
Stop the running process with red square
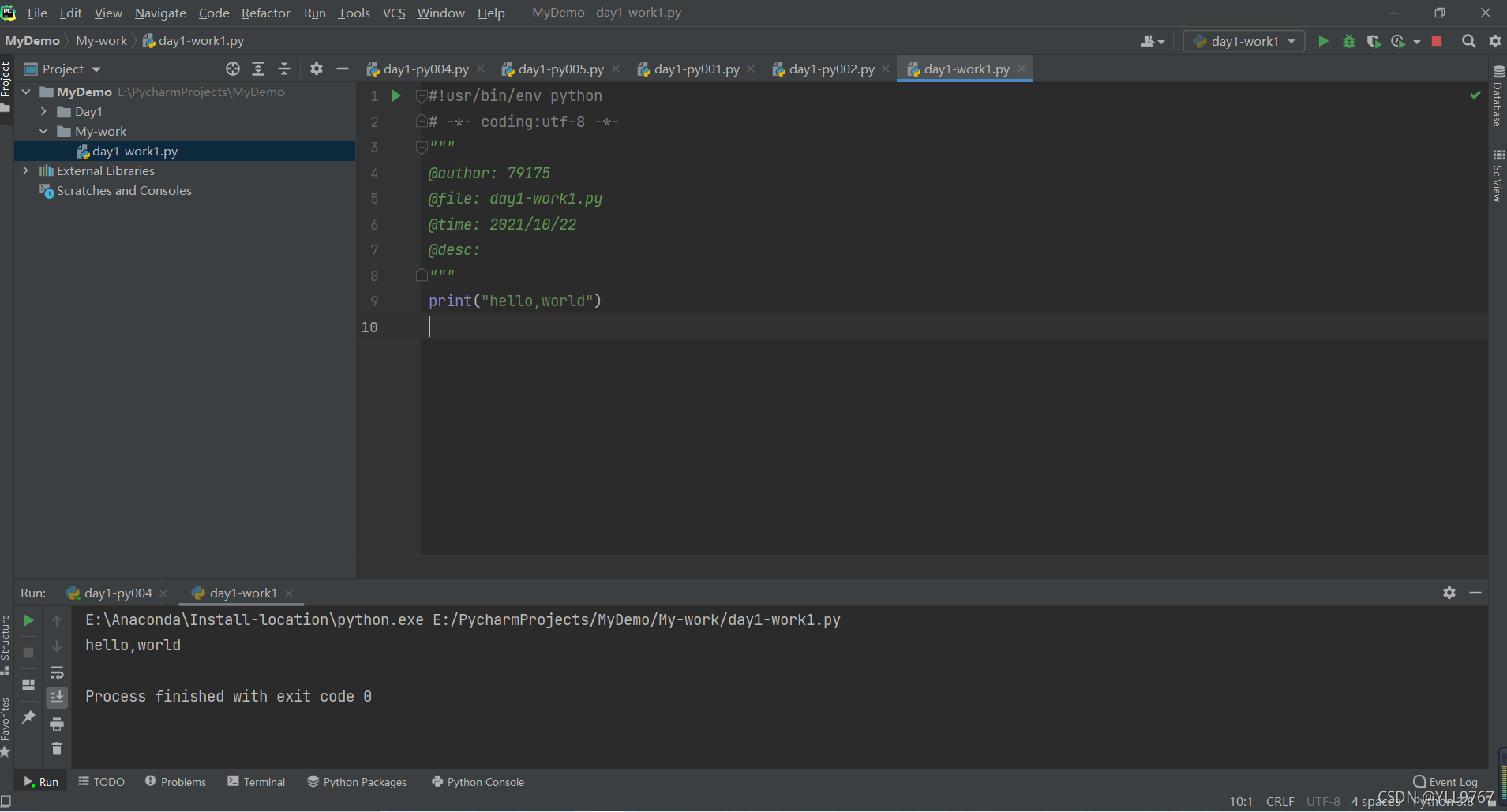[1437, 41]
